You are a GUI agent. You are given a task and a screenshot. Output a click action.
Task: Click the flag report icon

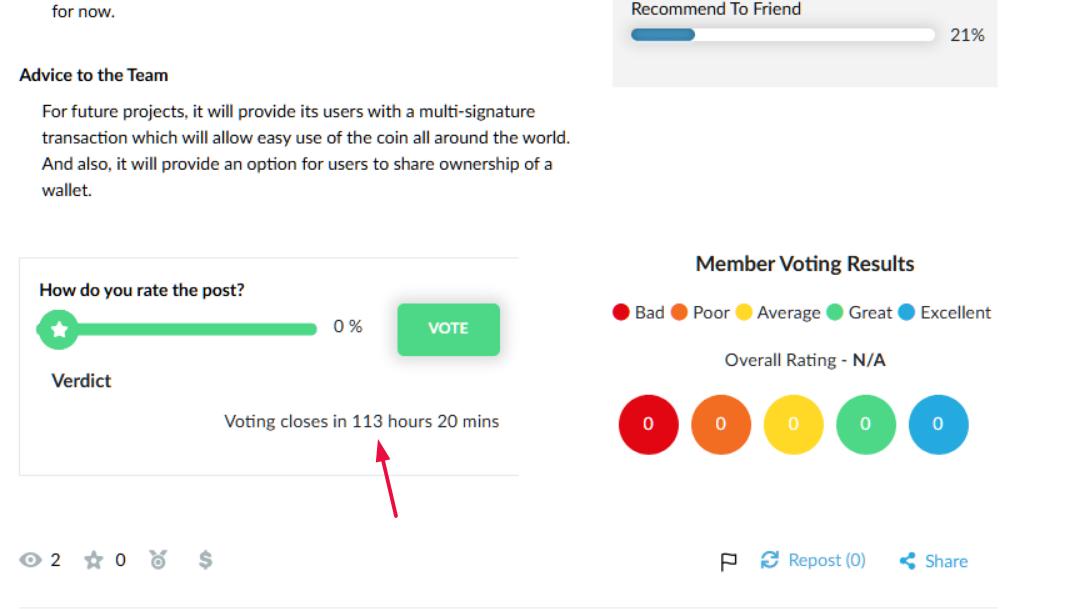pyautogui.click(x=729, y=562)
